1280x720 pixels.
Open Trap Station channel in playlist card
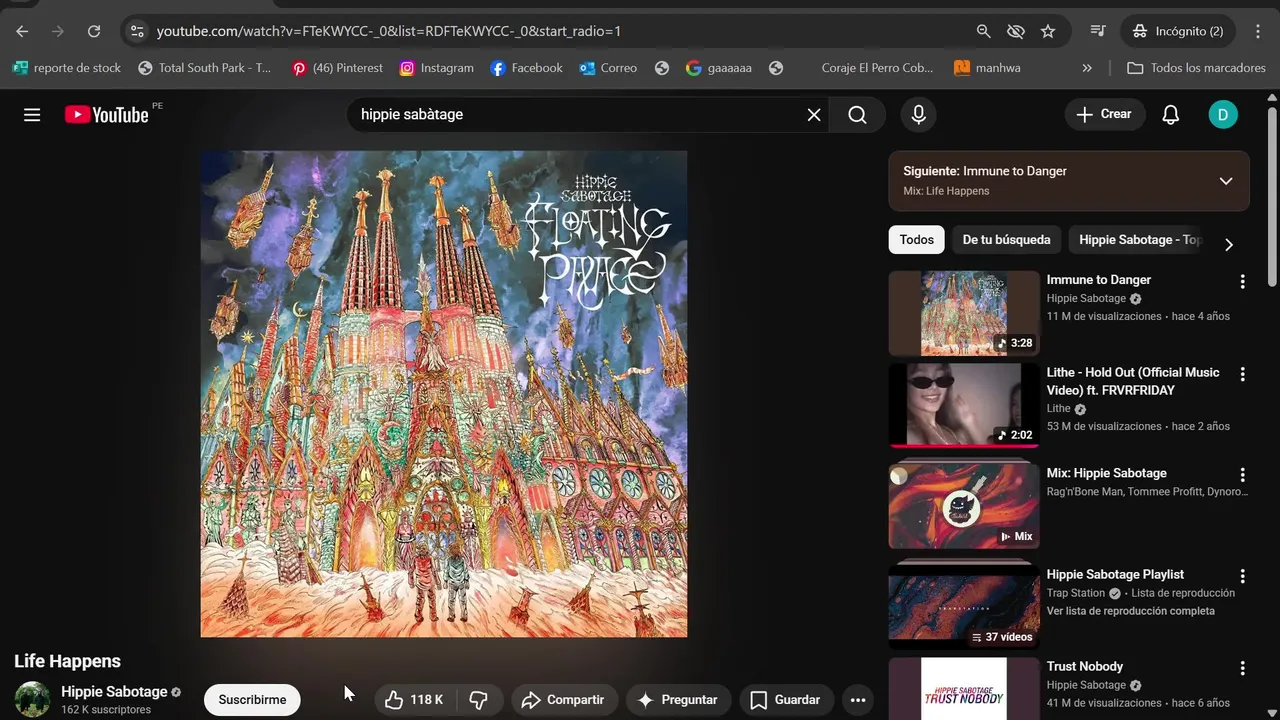(x=1075, y=593)
